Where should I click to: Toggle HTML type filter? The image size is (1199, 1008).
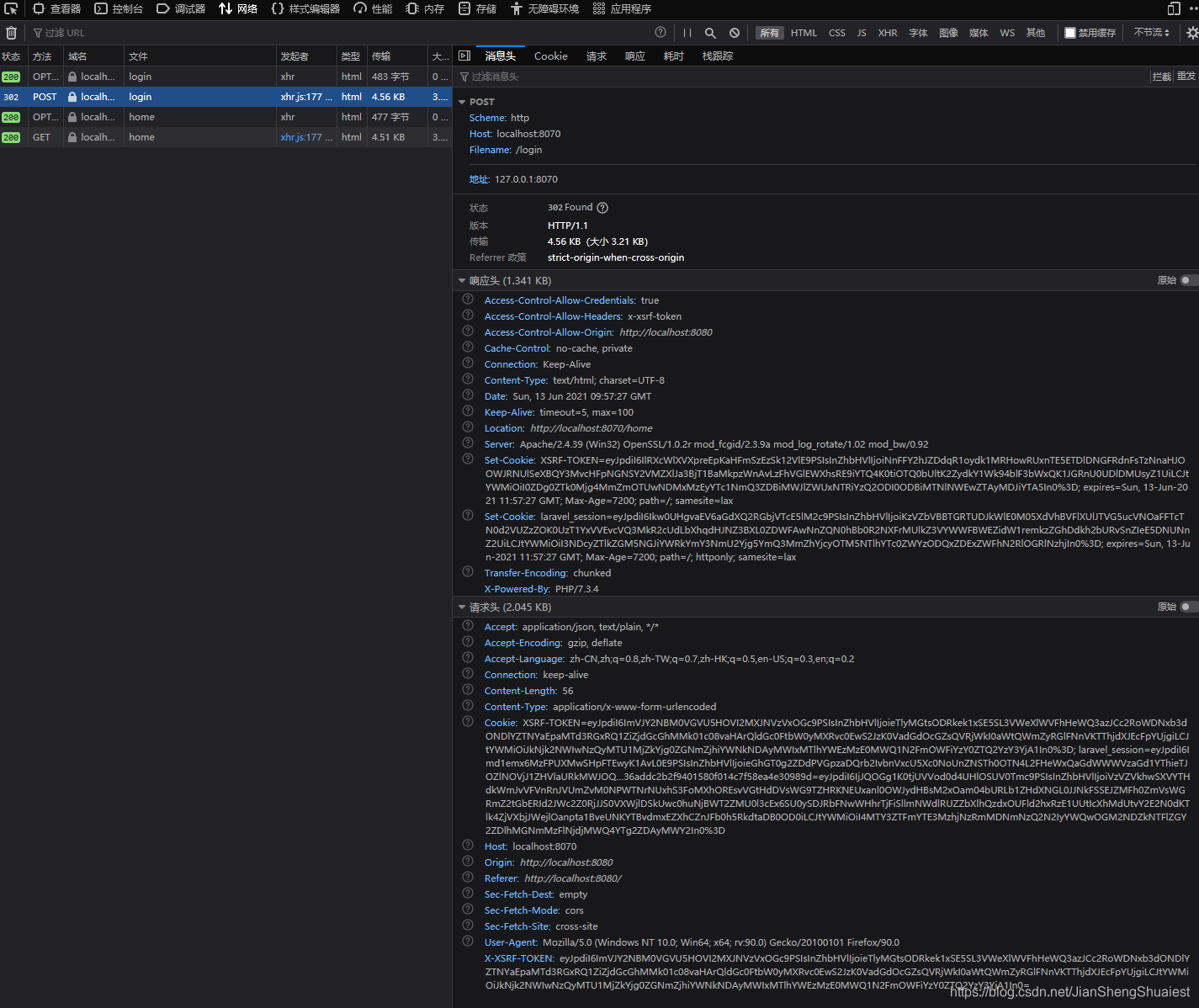click(804, 33)
